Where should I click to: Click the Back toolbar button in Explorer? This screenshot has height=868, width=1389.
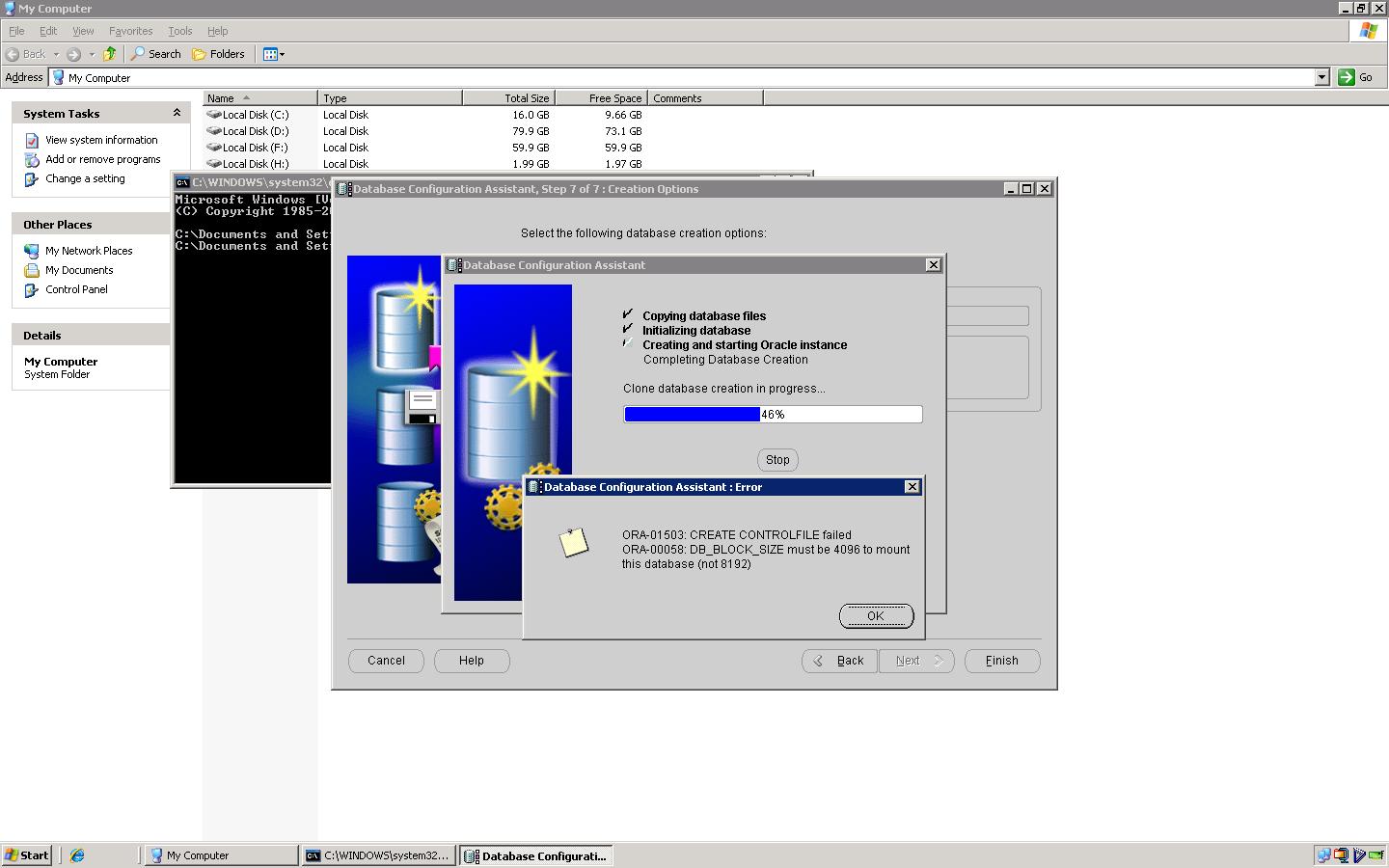pos(26,54)
